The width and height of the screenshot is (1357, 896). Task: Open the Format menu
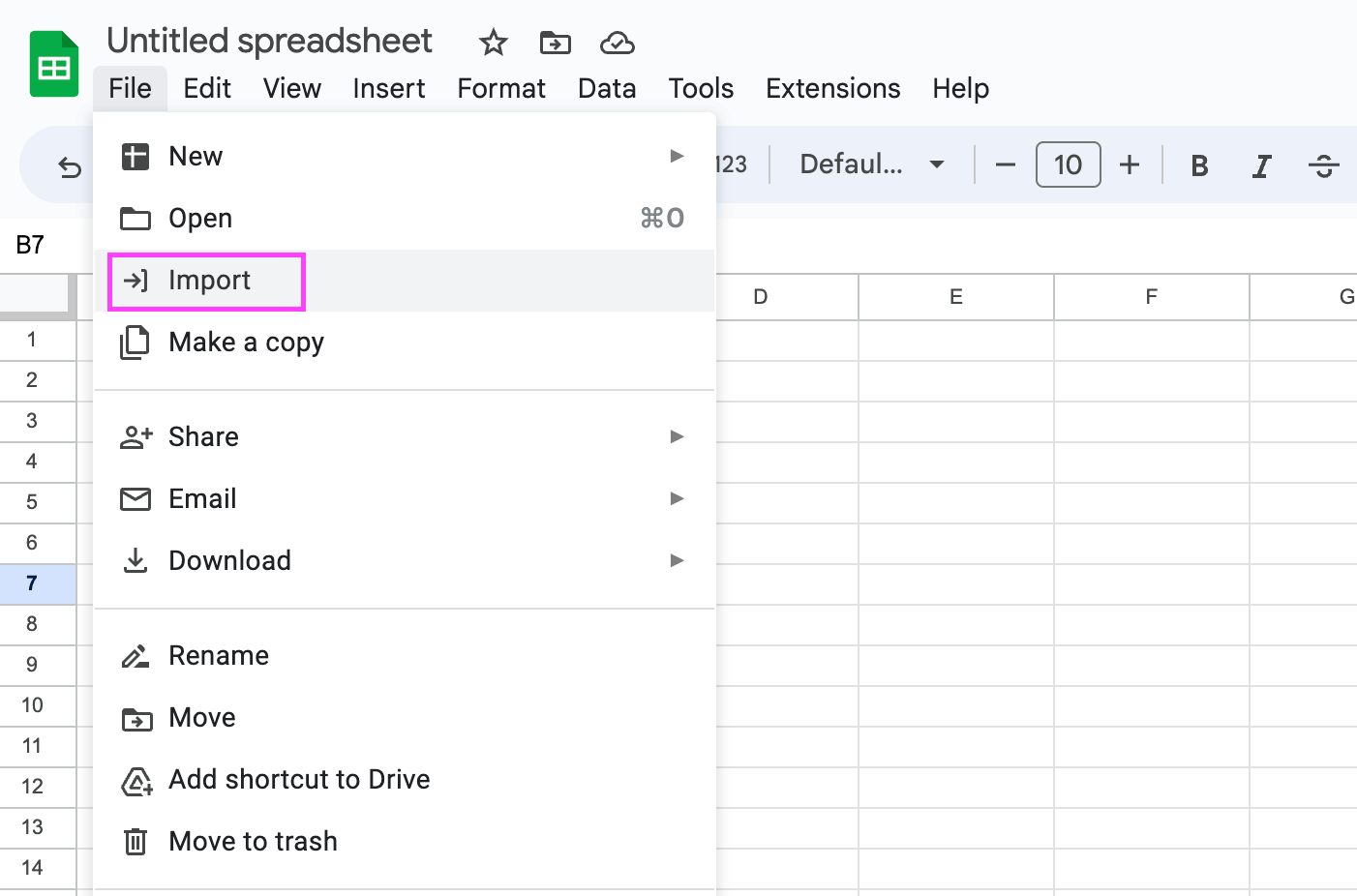point(501,88)
